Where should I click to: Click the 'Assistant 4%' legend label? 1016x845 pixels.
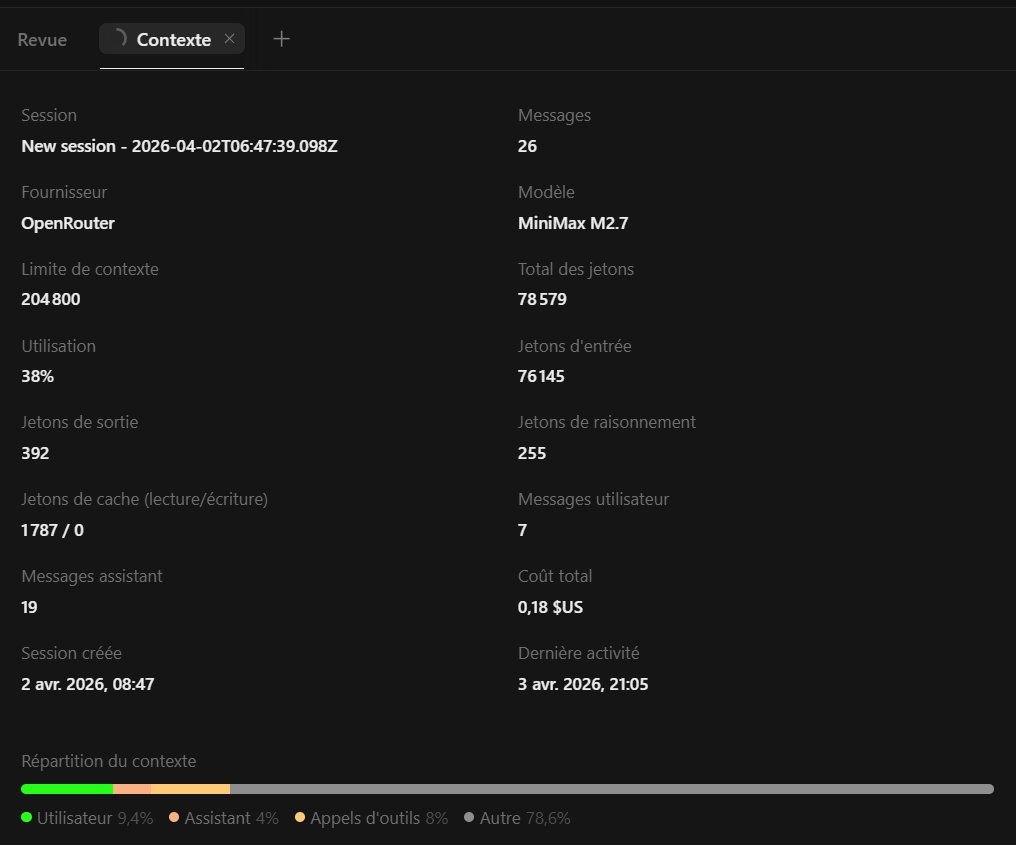click(231, 818)
